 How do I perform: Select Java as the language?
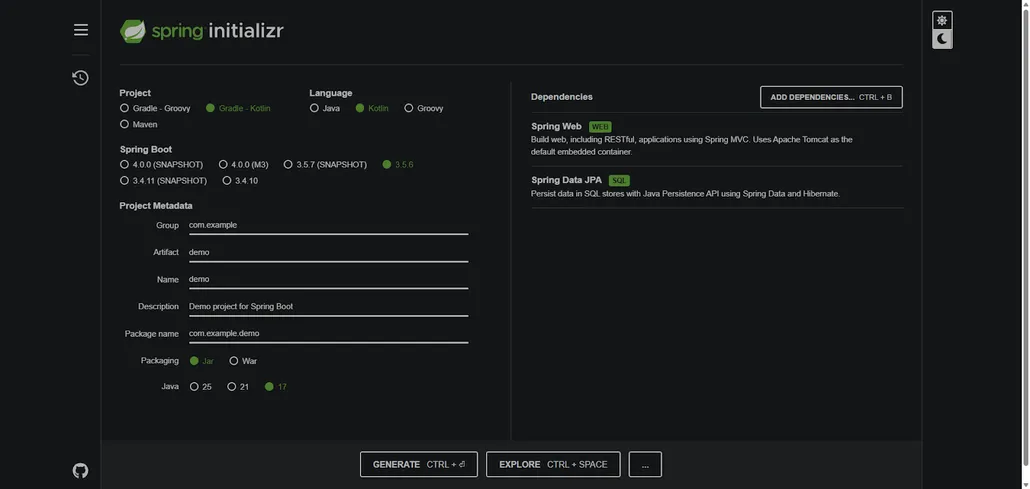pos(314,108)
